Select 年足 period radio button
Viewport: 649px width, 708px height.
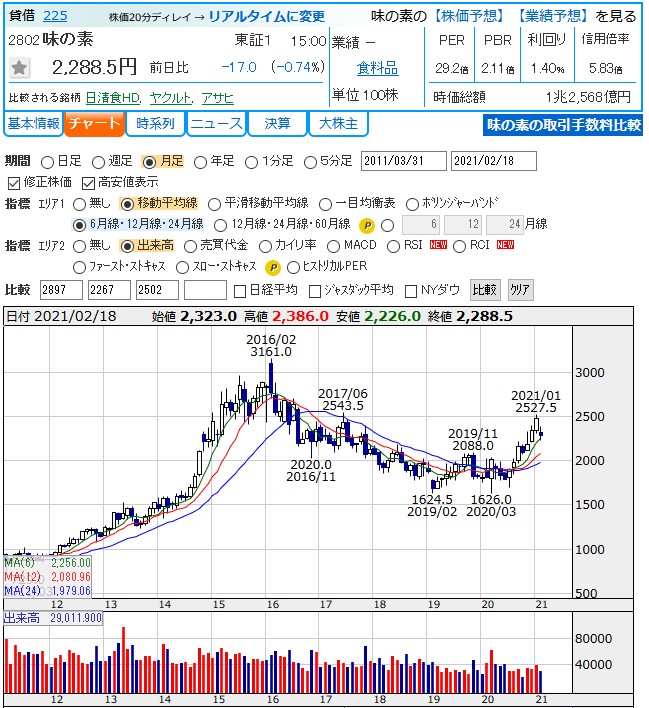[x=200, y=162]
